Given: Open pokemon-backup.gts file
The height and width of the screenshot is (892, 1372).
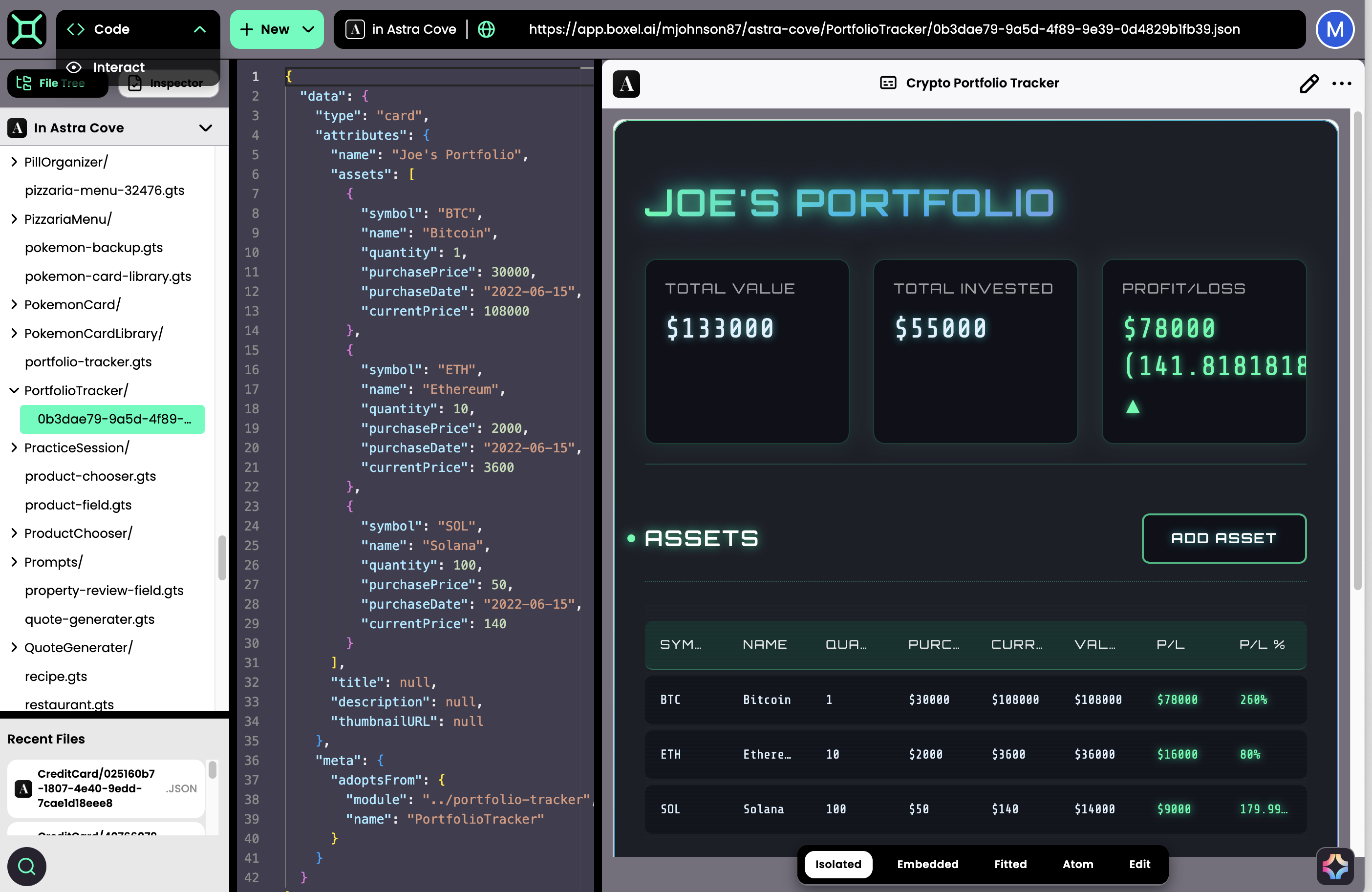Looking at the screenshot, I should tap(93, 248).
